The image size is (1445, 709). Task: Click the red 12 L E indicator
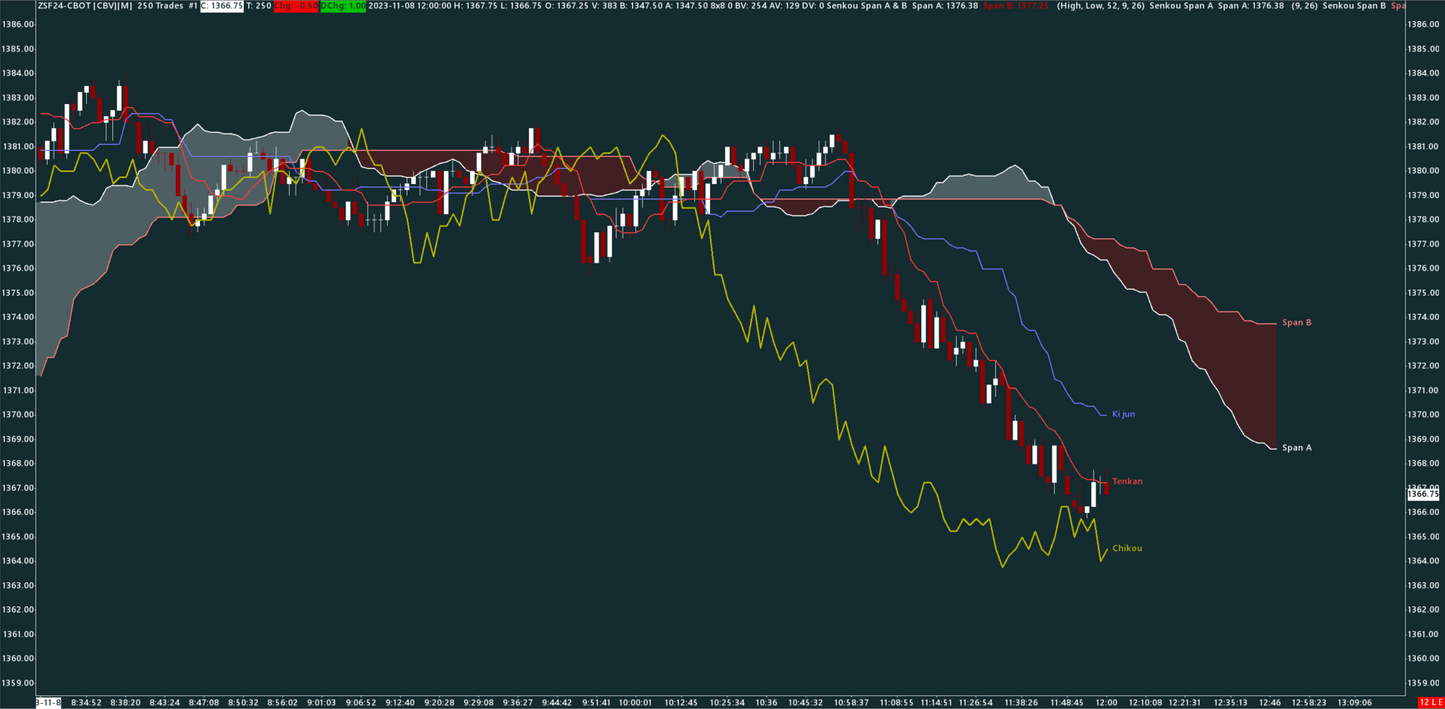tap(1430, 702)
